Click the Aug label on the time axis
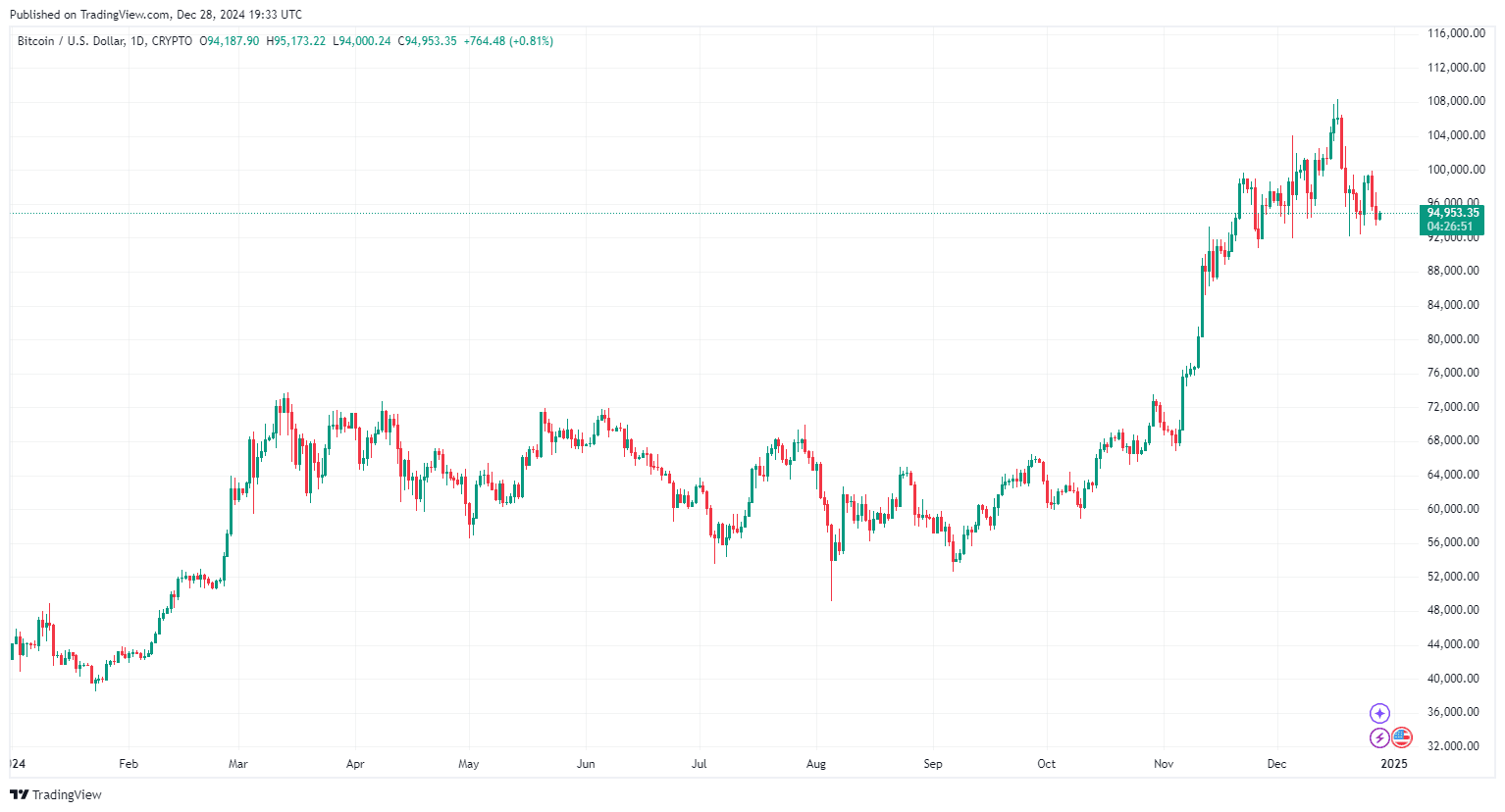The width and height of the screenshot is (1505, 812). coord(816,764)
